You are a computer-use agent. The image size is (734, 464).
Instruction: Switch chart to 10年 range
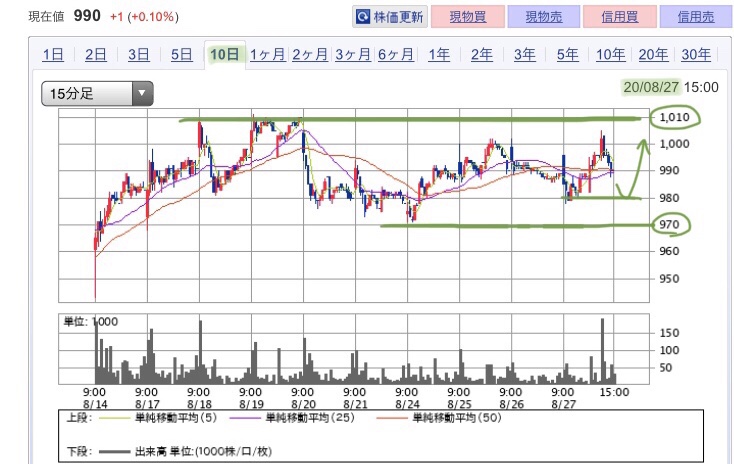pos(610,55)
